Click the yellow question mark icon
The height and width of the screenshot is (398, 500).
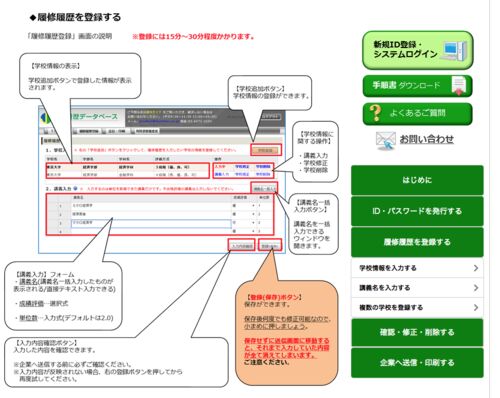(376, 113)
